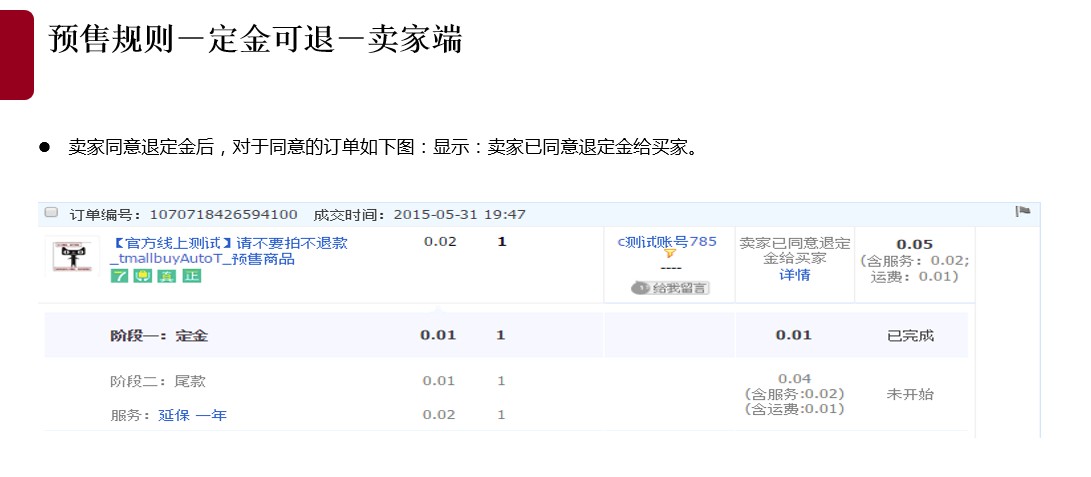Viewport: 1091px width, 477px height.
Task: Select the order number text 1070718426594100
Action: 223,214
